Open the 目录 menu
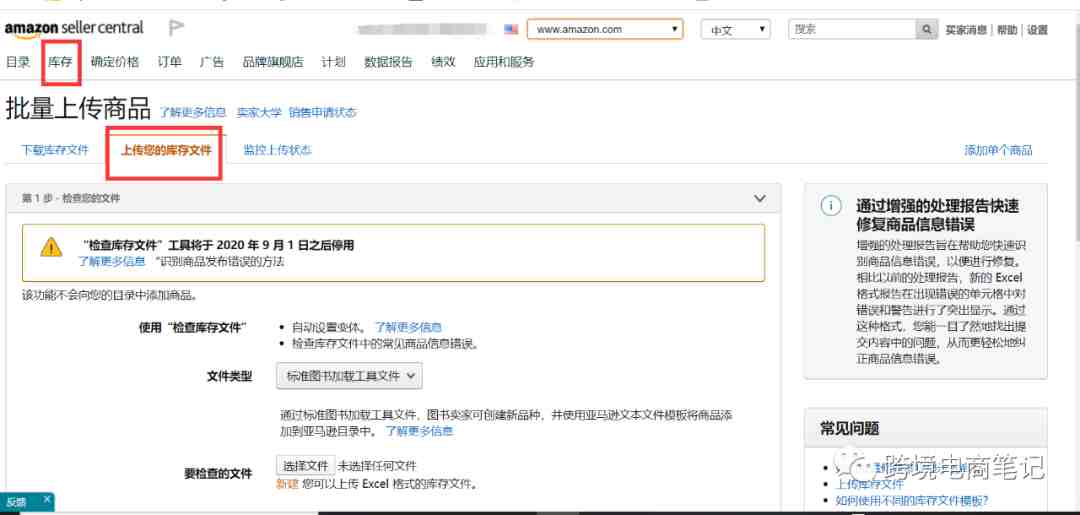The width and height of the screenshot is (1080, 515). 18,62
